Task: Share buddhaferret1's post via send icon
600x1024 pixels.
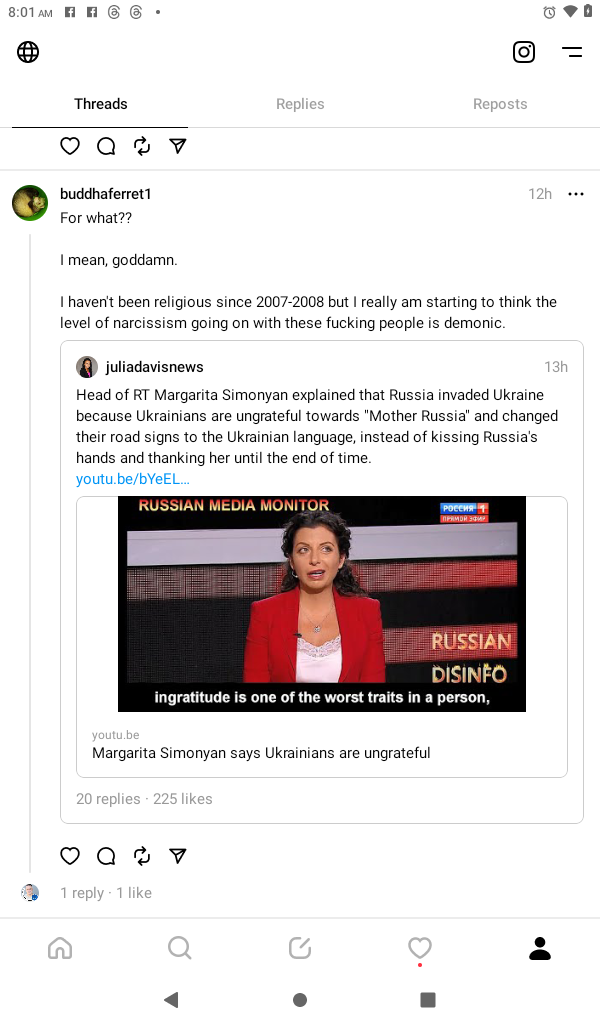Action: (178, 856)
